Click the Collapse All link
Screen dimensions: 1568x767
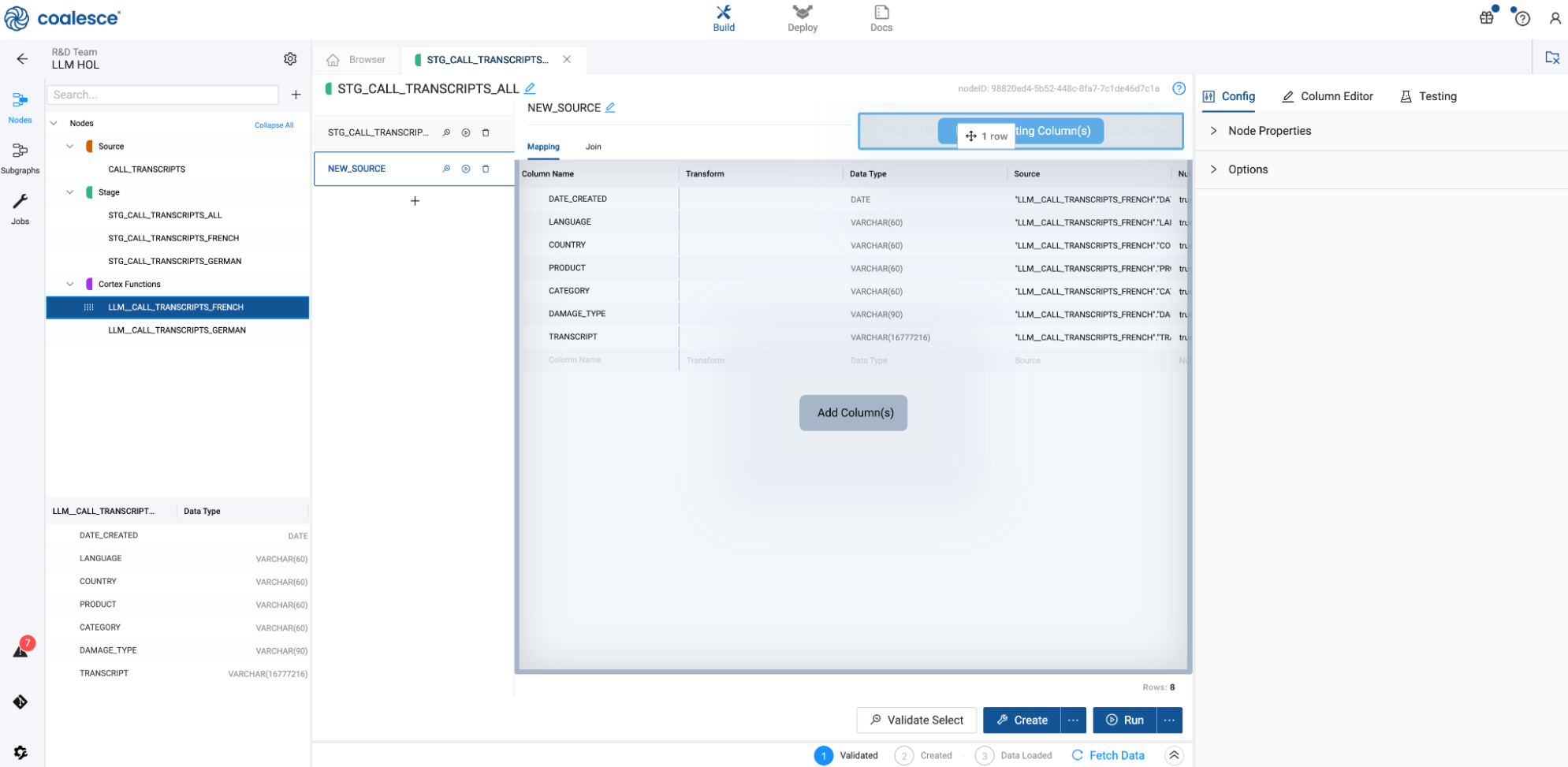(274, 125)
